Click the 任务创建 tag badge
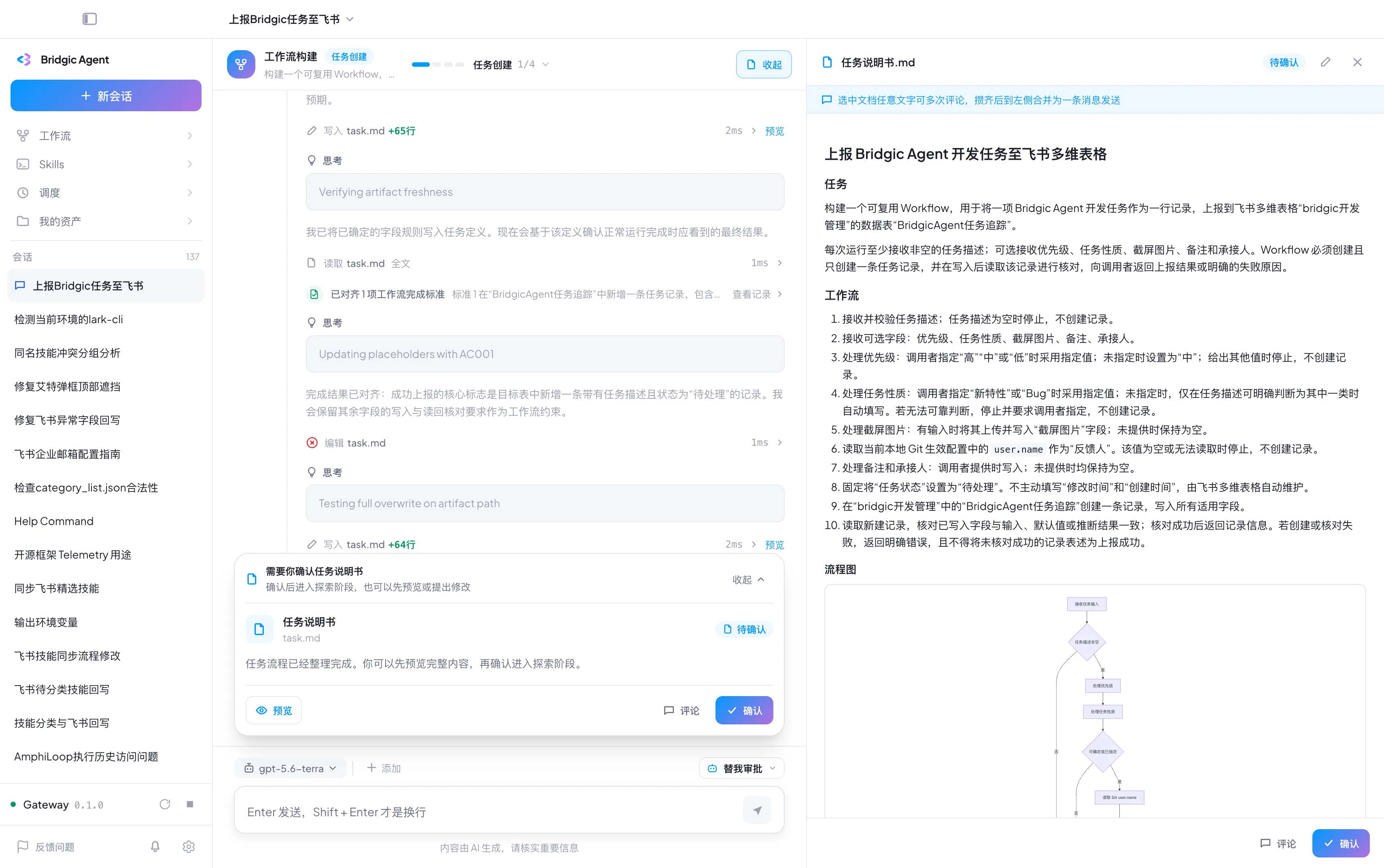1384x868 pixels. click(349, 56)
